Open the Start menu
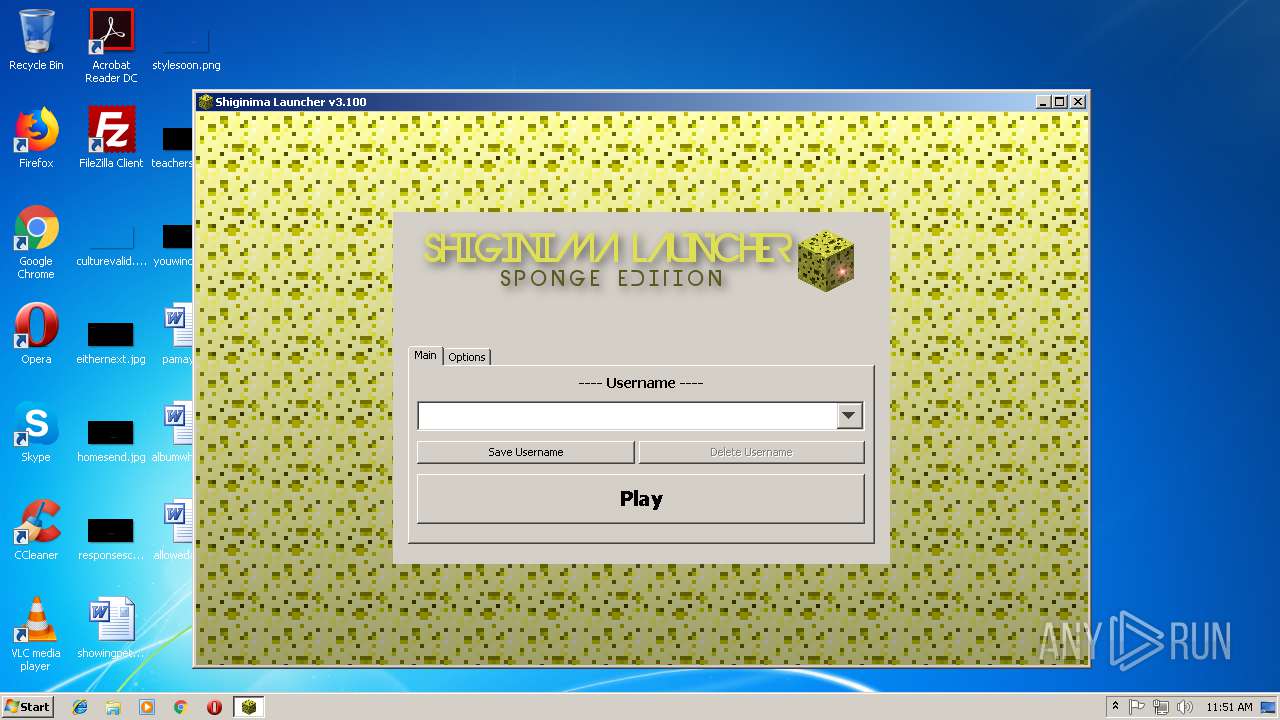Viewport: 1280px width, 720px height. (28, 706)
